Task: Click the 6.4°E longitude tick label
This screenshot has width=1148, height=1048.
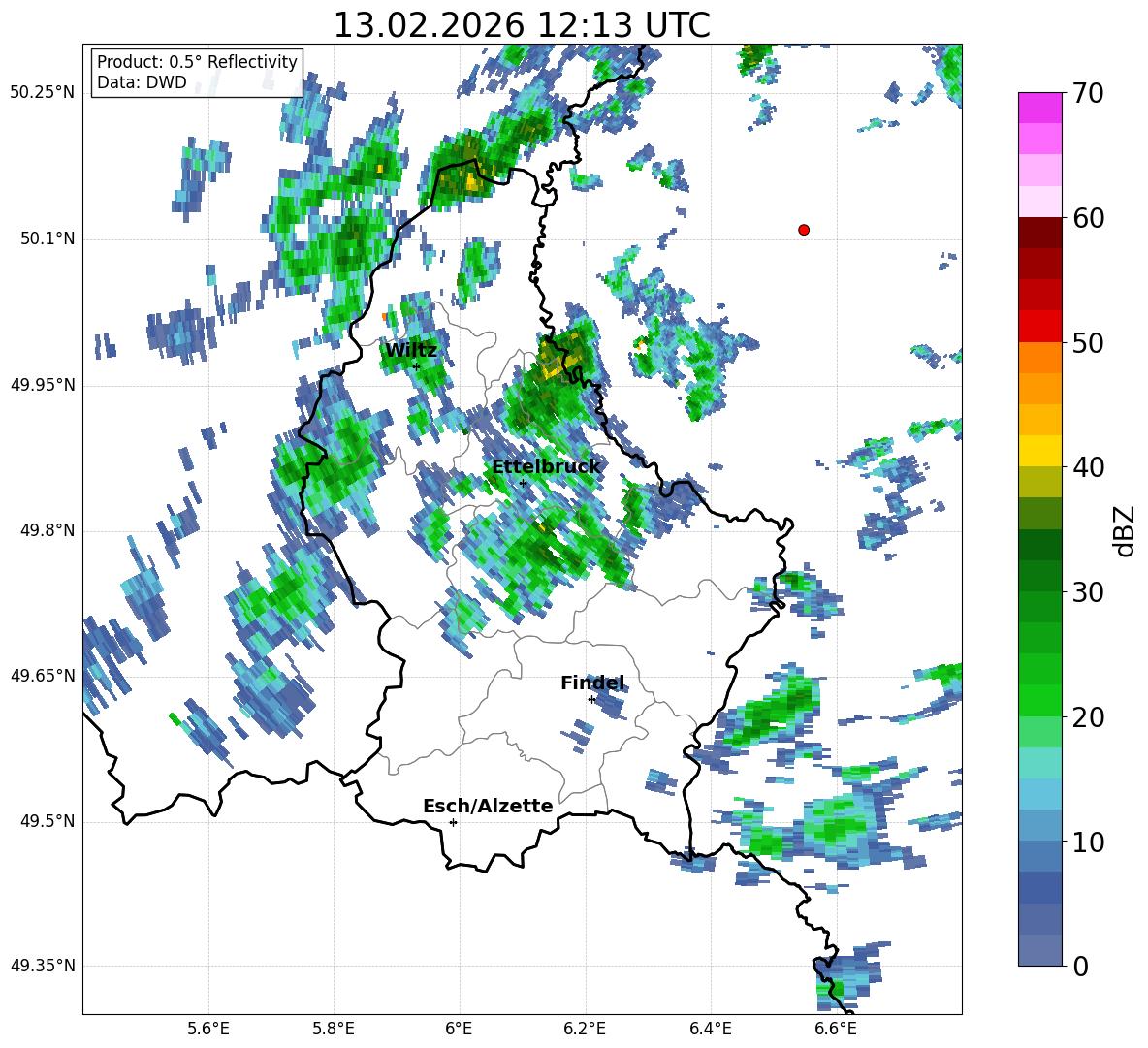Action: 710,1029
